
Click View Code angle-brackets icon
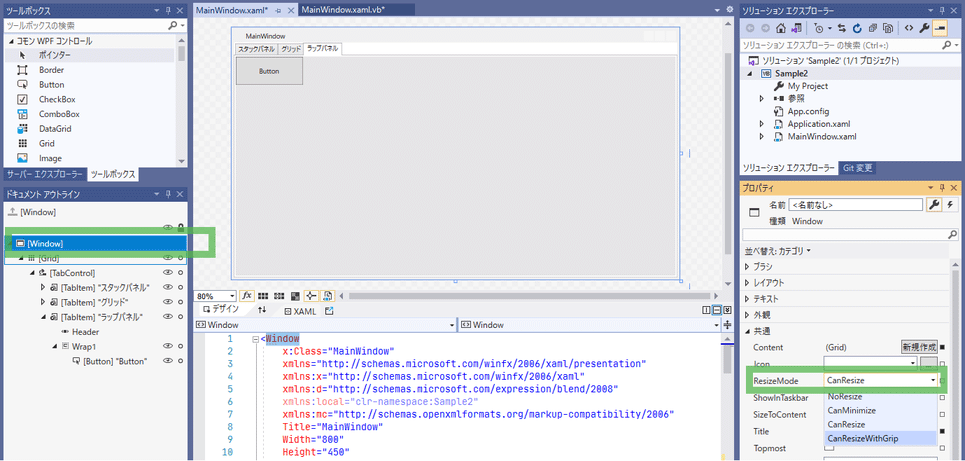(x=908, y=28)
